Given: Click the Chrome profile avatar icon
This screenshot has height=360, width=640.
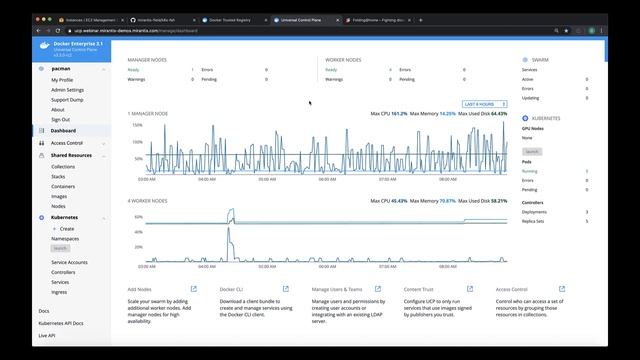Looking at the screenshot, I should pyautogui.click(x=591, y=31).
